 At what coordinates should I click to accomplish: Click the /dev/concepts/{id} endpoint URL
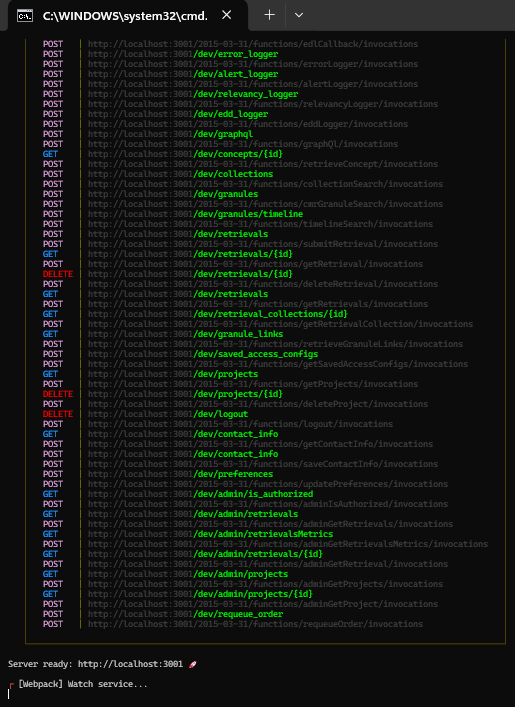[185, 154]
